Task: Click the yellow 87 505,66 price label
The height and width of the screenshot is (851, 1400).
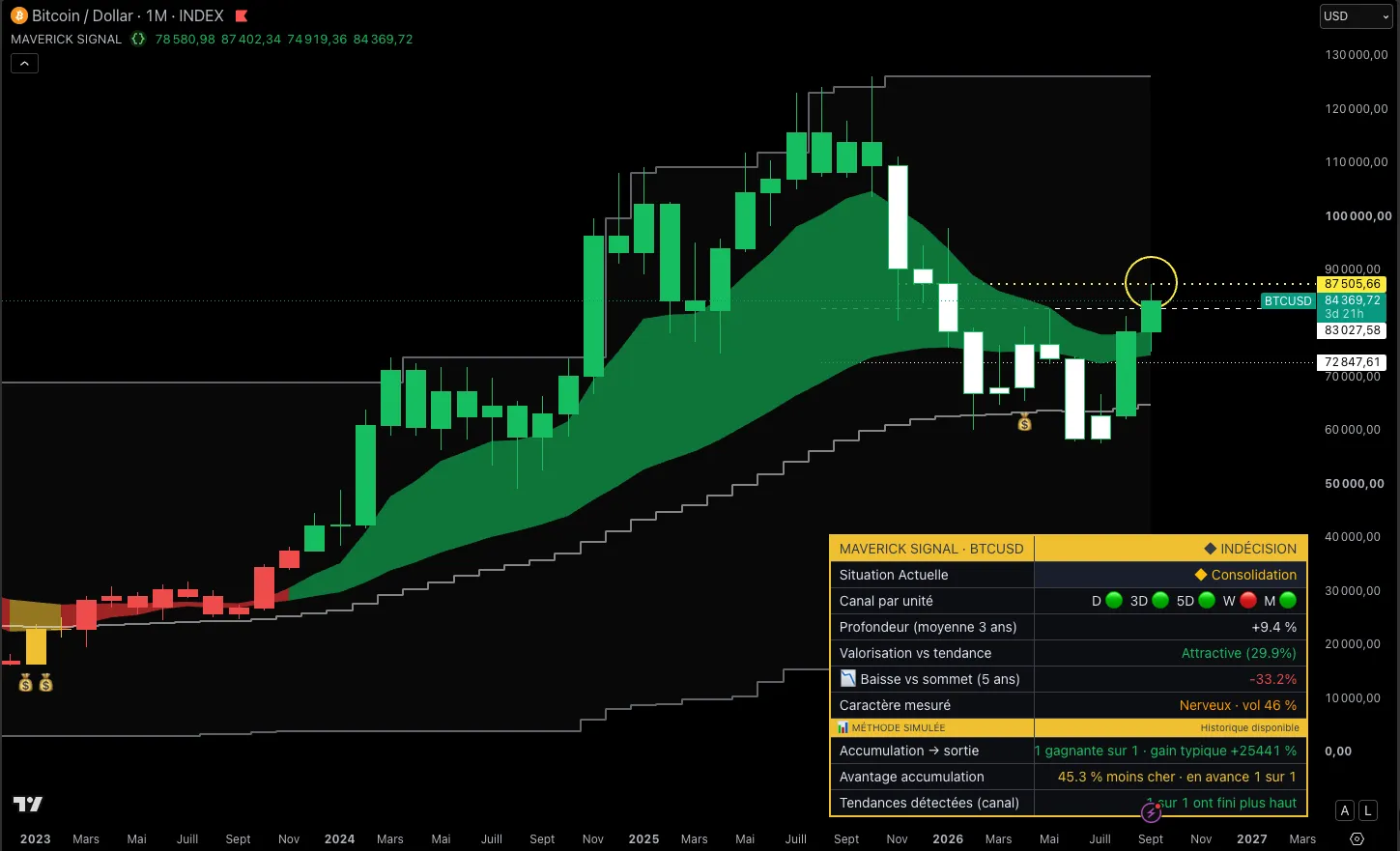Action: 1353,284
